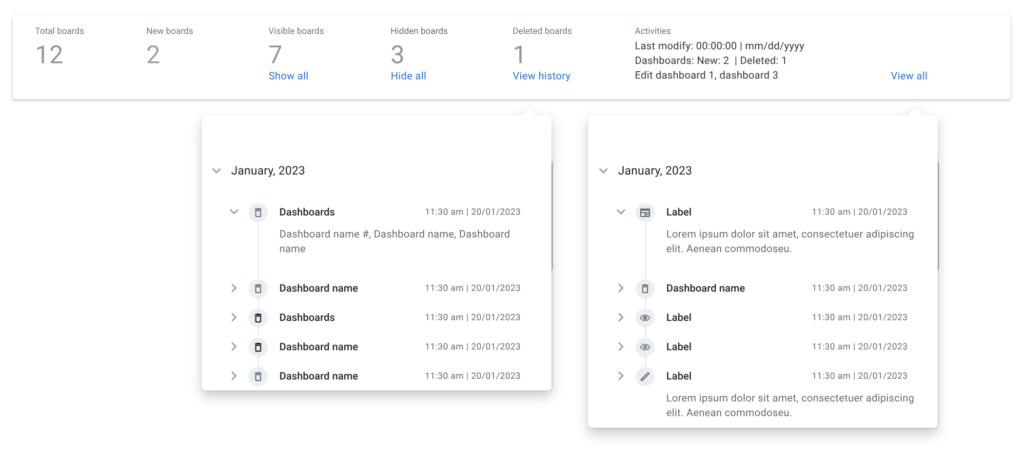This screenshot has height=451, width=1024.
Task: Collapse first Label entry with table icon
Action: click(620, 212)
